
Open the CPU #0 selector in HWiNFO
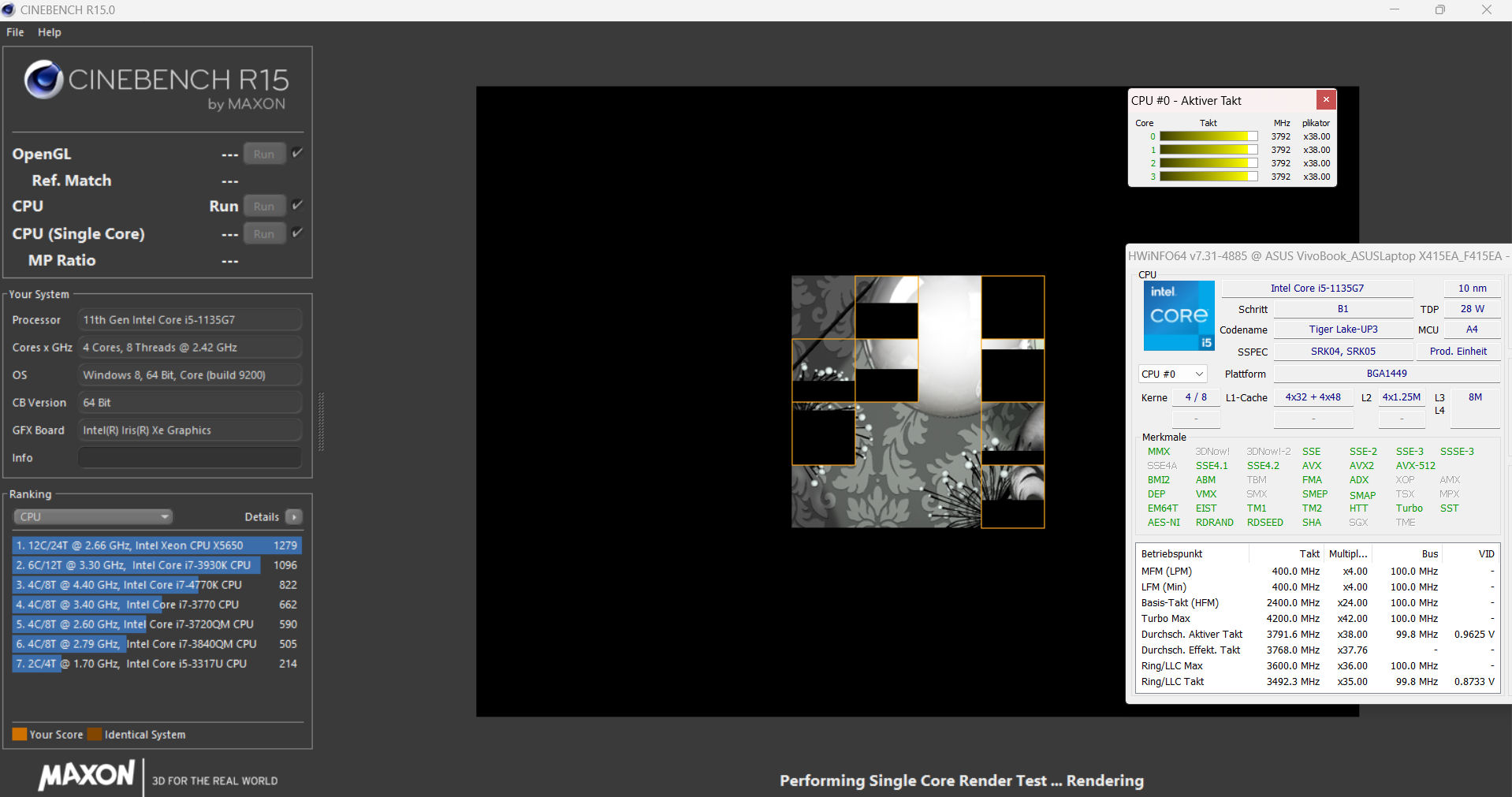click(x=1172, y=374)
